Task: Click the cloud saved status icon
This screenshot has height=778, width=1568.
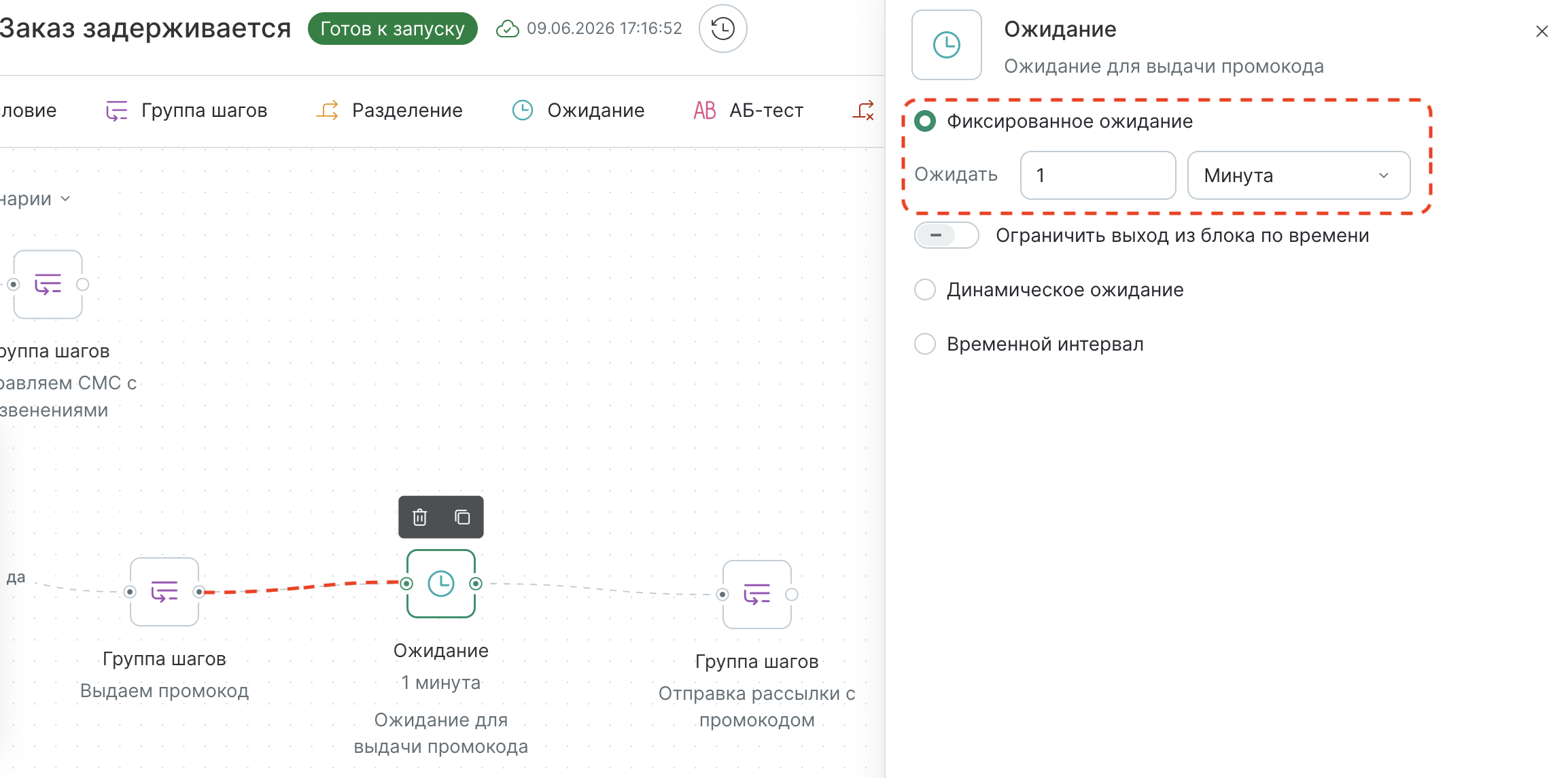Action: pos(507,29)
